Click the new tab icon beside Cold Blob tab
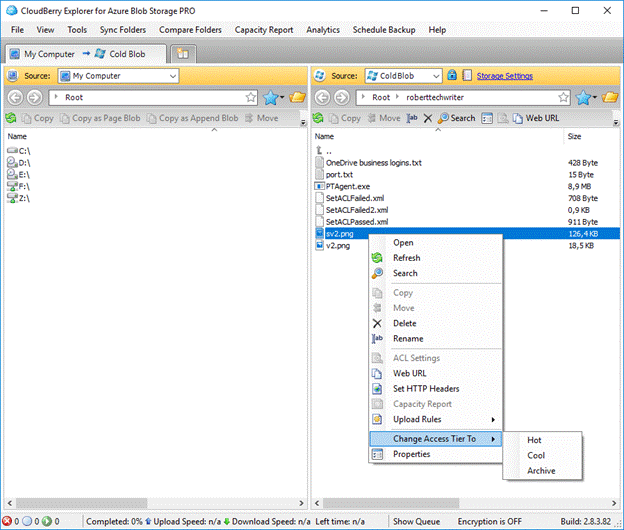The image size is (624, 530). [183, 53]
